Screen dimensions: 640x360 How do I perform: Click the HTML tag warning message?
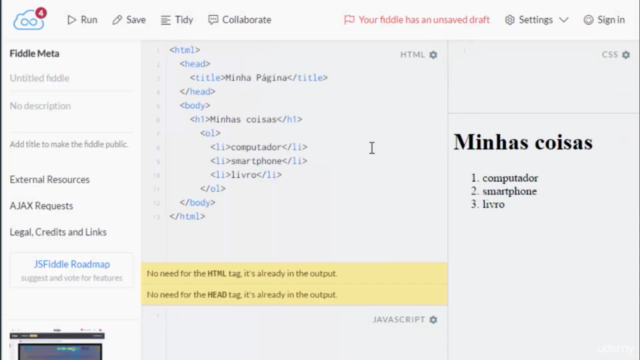point(294,273)
